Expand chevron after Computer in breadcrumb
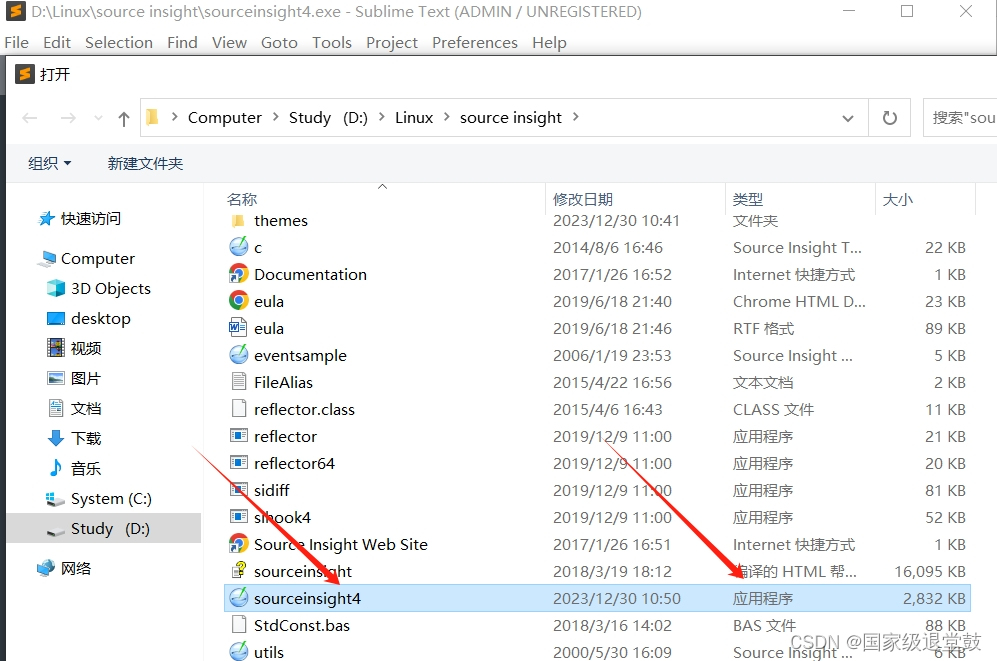 [x=275, y=117]
